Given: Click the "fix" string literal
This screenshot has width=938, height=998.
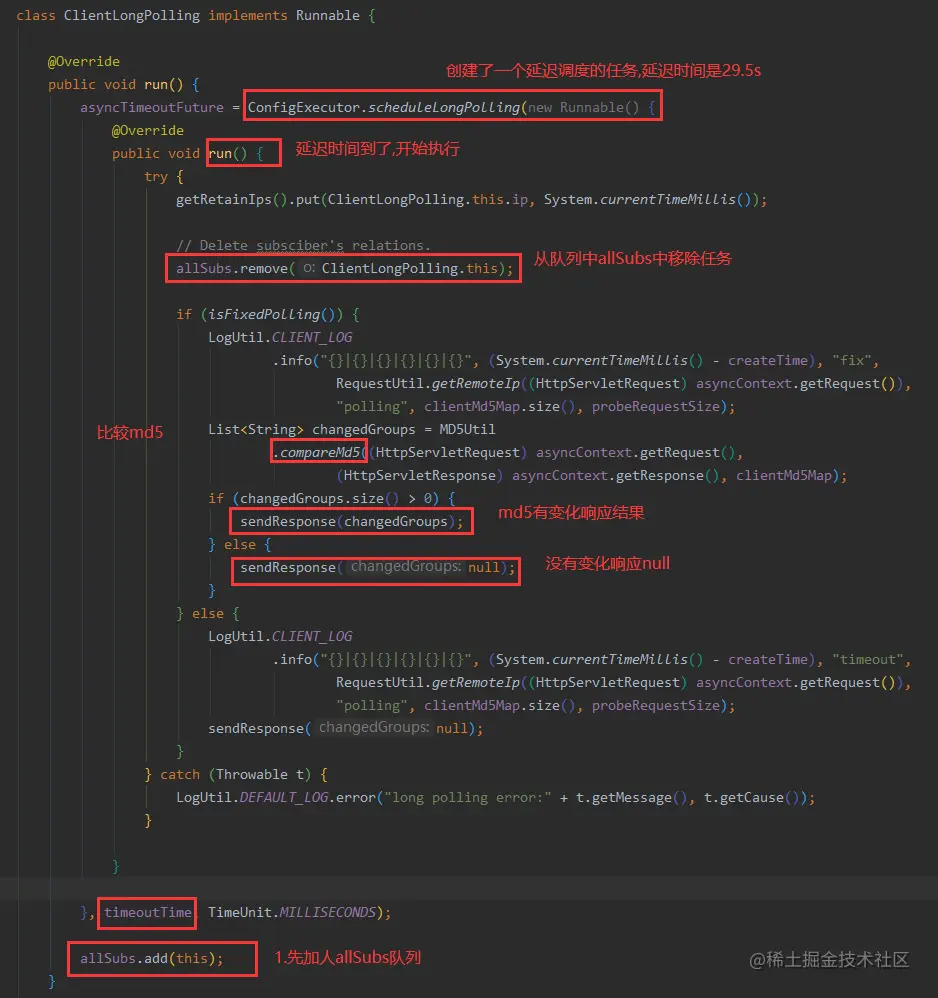Looking at the screenshot, I should 851,360.
